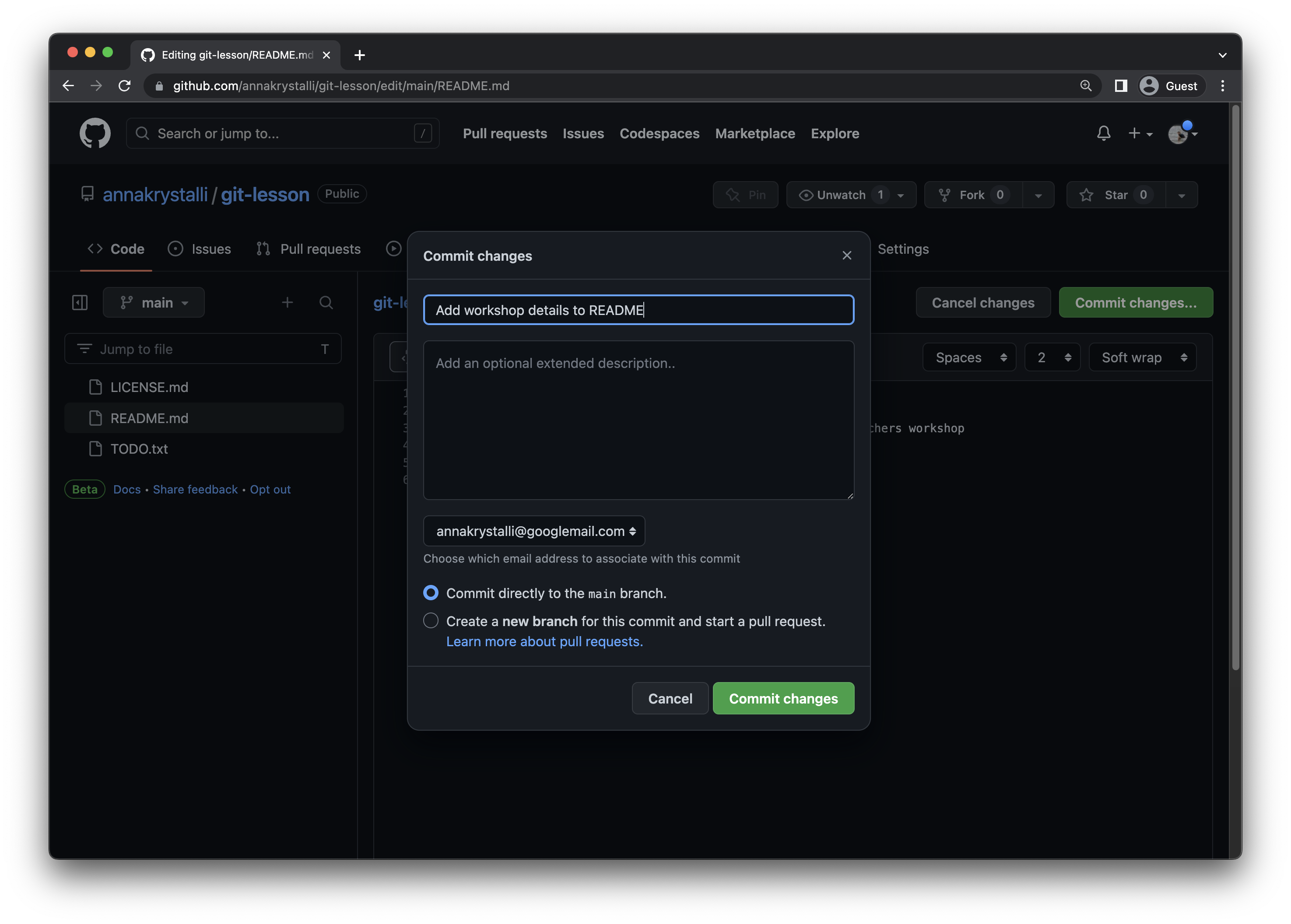Click Share feedback link
This screenshot has height=924, width=1291.
[195, 489]
